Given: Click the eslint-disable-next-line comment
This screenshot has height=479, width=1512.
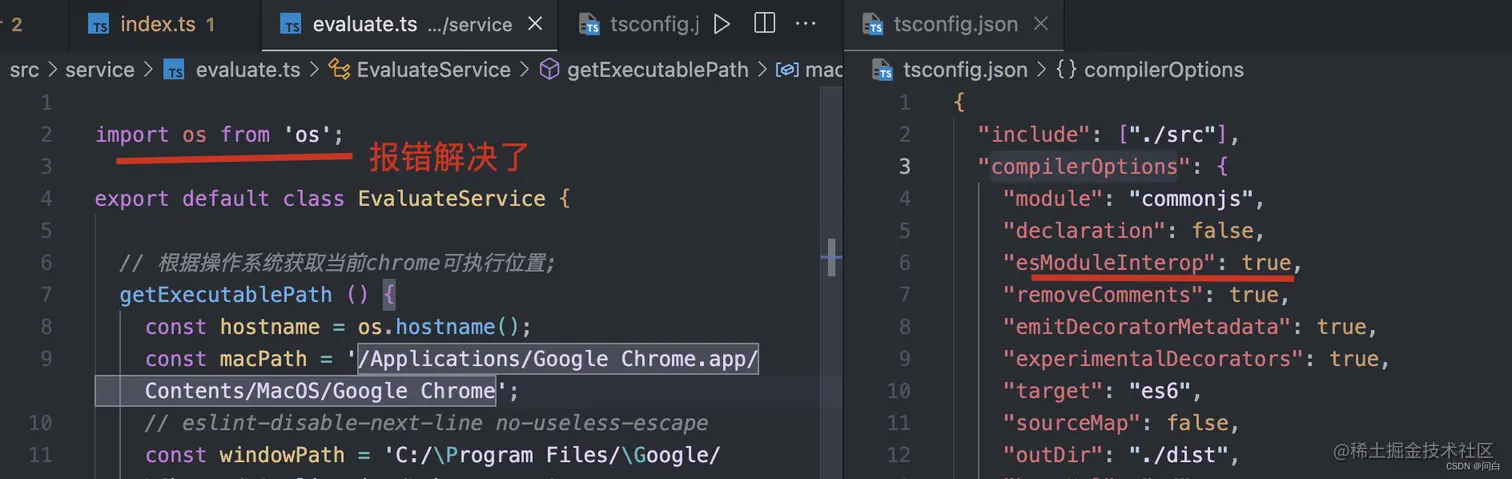Looking at the screenshot, I should [427, 422].
